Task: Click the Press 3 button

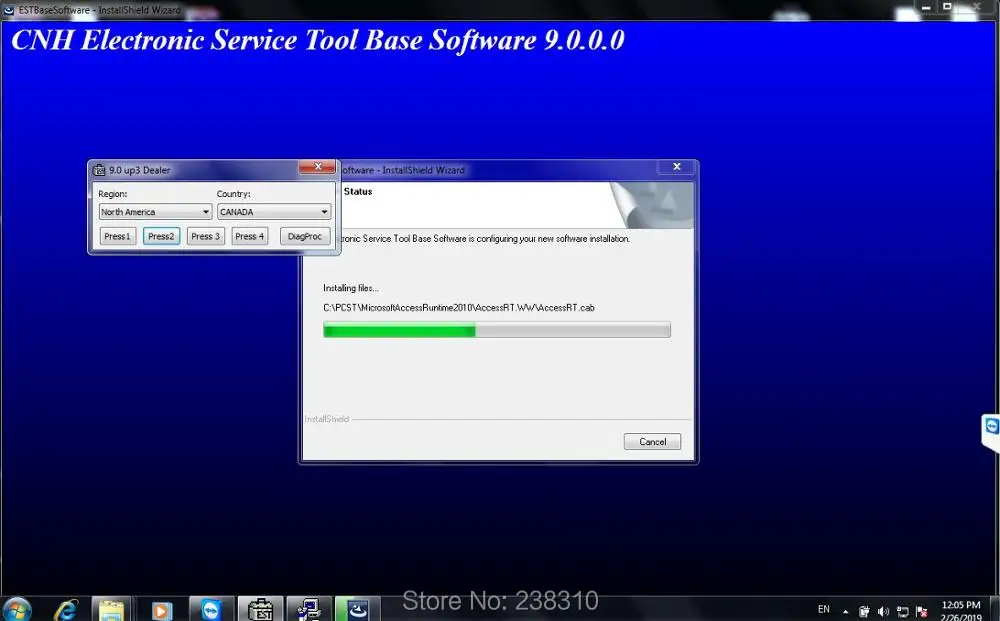Action: pyautogui.click(x=205, y=236)
